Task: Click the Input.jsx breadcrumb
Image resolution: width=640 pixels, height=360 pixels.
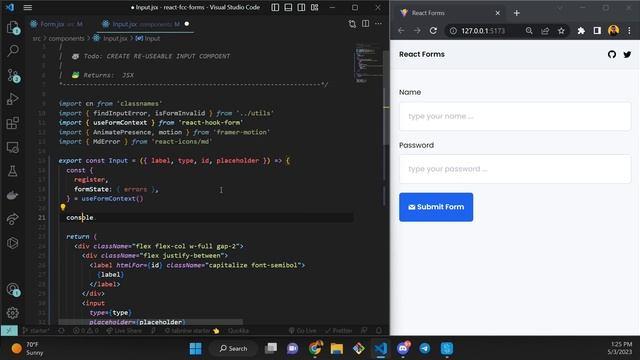Action: pos(110,38)
